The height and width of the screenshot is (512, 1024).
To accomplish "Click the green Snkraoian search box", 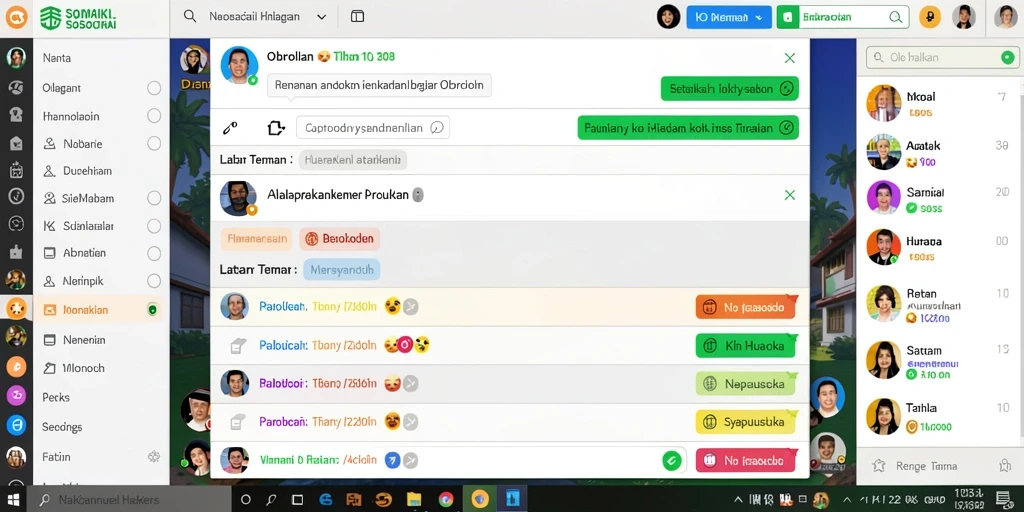I will [842, 17].
